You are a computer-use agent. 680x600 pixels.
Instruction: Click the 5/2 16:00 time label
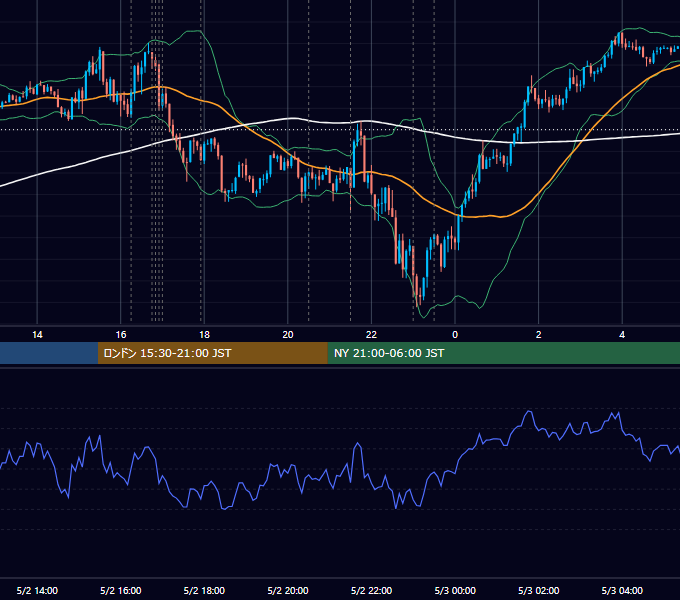(121, 590)
